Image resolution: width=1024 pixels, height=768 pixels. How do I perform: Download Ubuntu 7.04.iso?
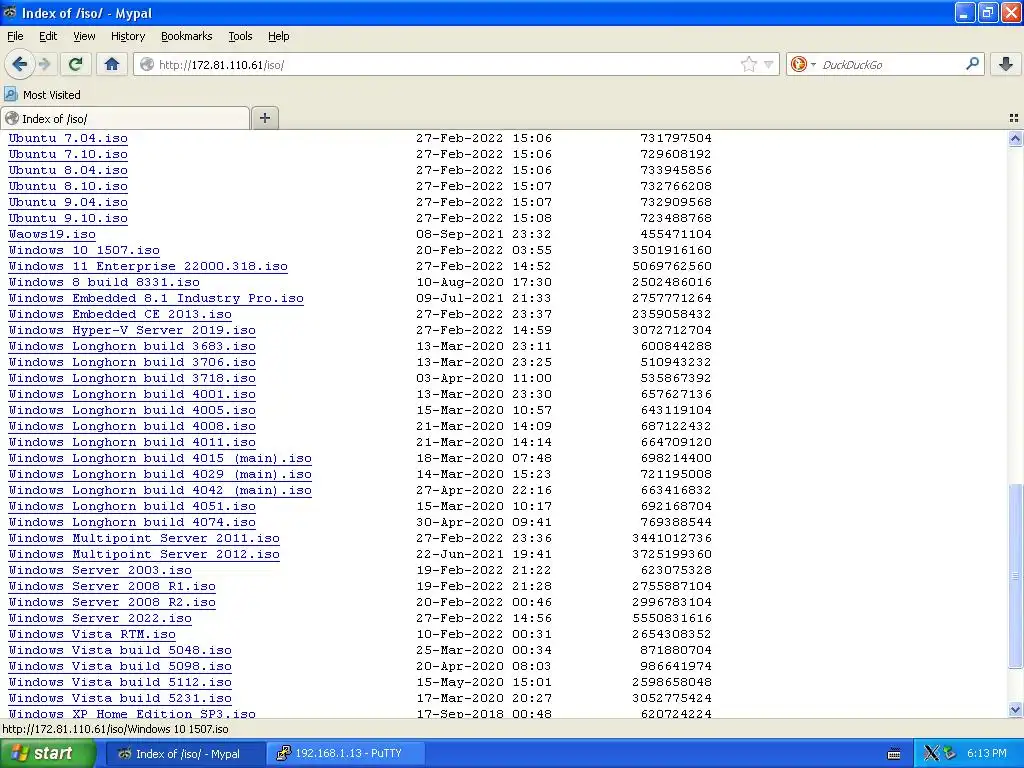[68, 138]
